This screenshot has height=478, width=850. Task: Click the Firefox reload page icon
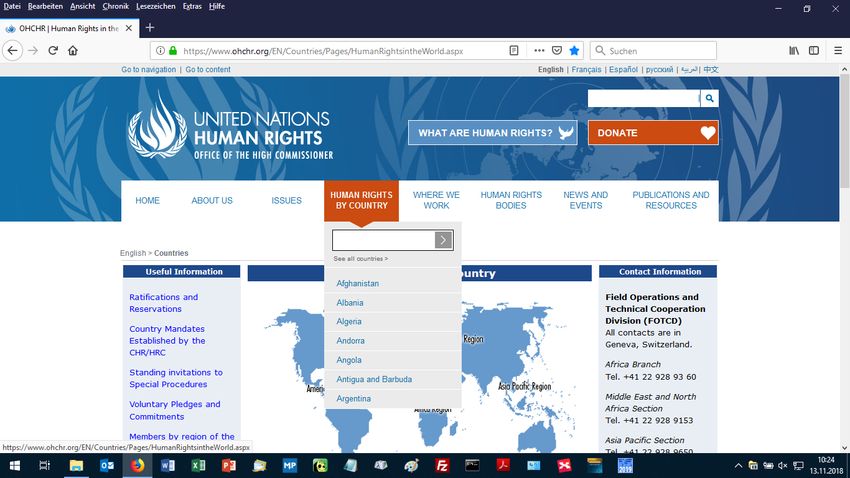point(53,50)
